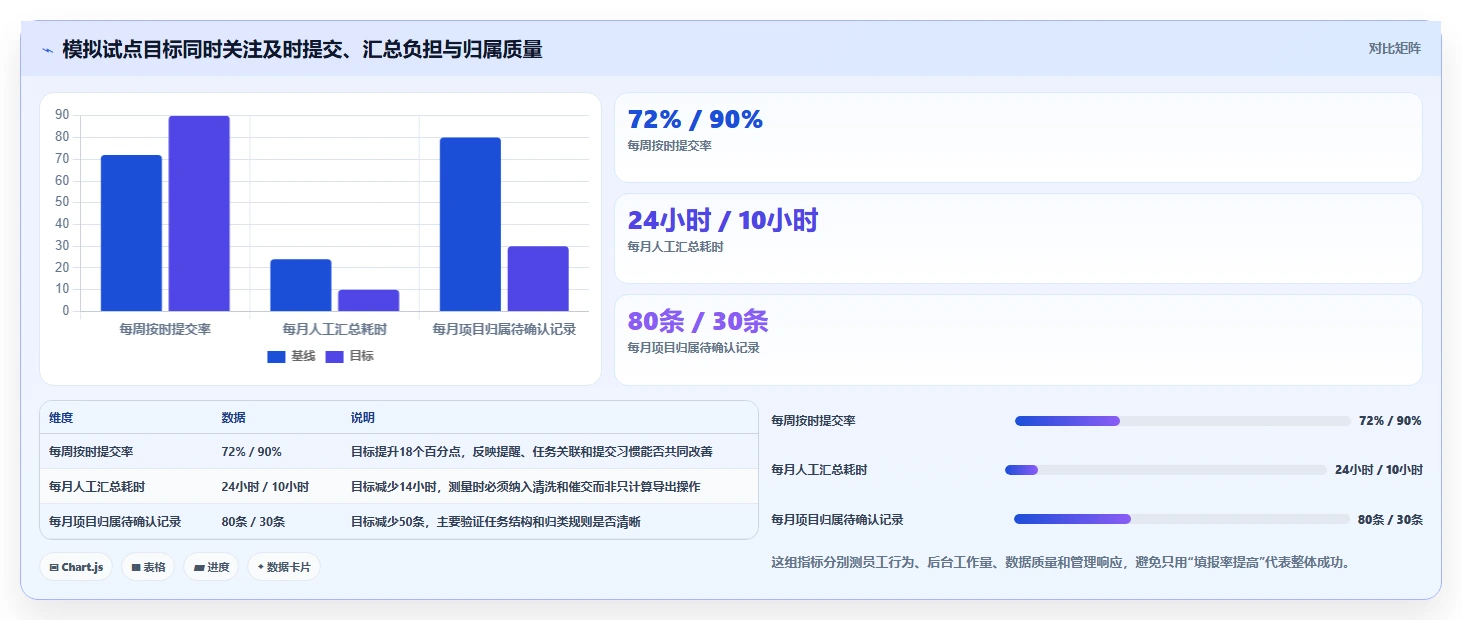
Task: Click the 目标 bar for 每周按时提交率
Action: pyautogui.click(x=199, y=213)
